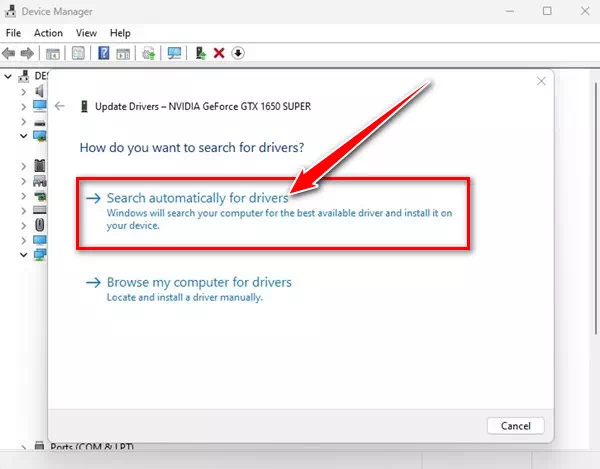Expand the mouse category chevron
Viewport: 600px width, 469px height.
(24, 226)
